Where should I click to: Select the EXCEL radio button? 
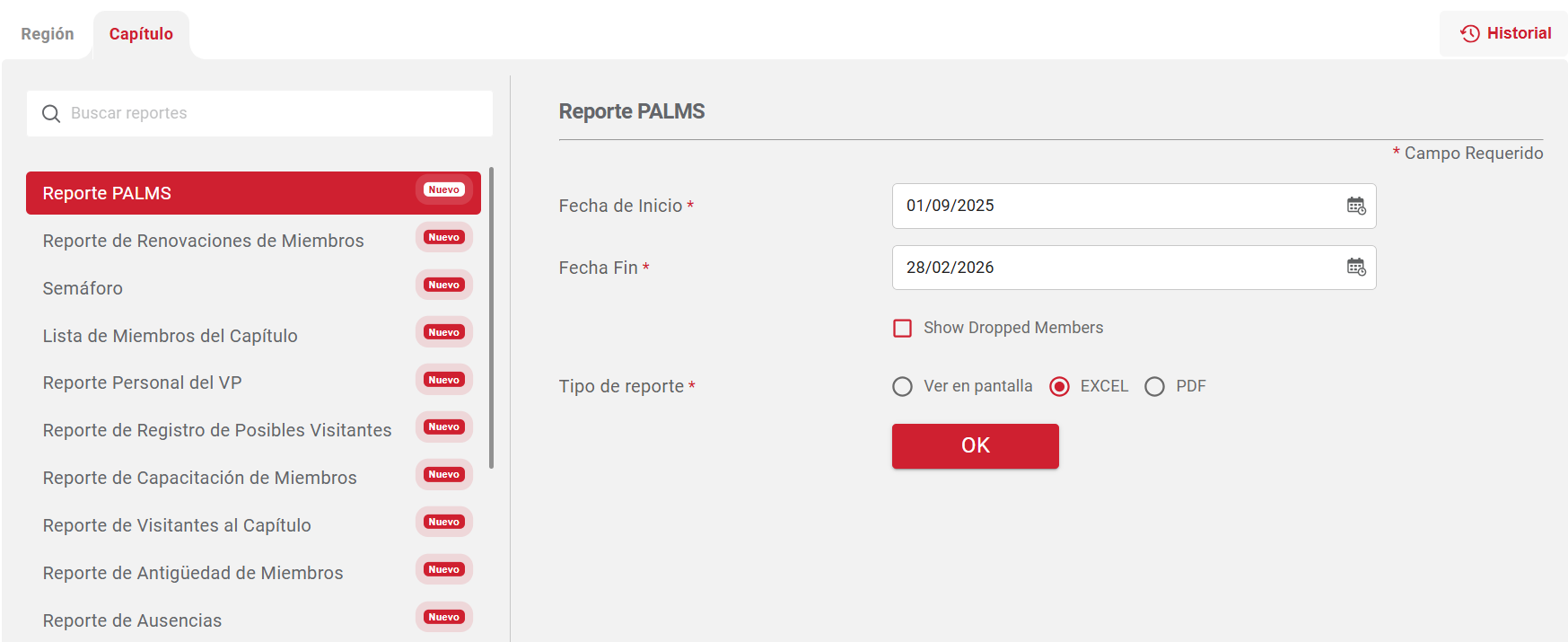click(x=1059, y=386)
